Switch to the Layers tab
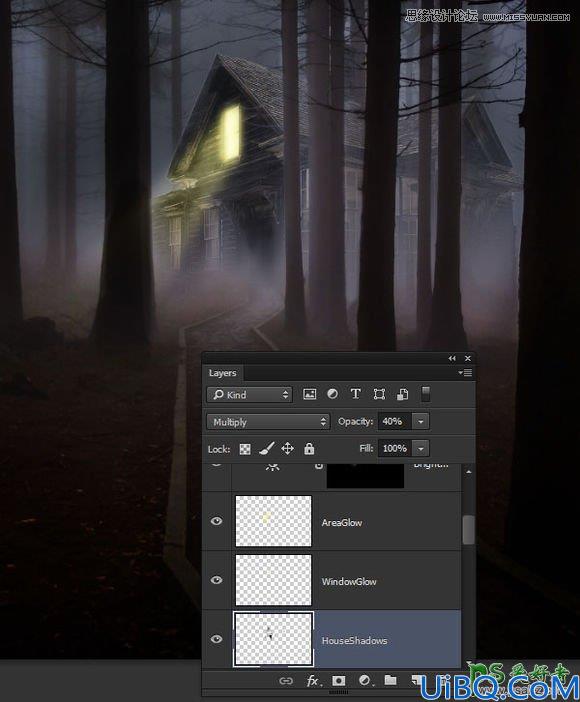 223,373
